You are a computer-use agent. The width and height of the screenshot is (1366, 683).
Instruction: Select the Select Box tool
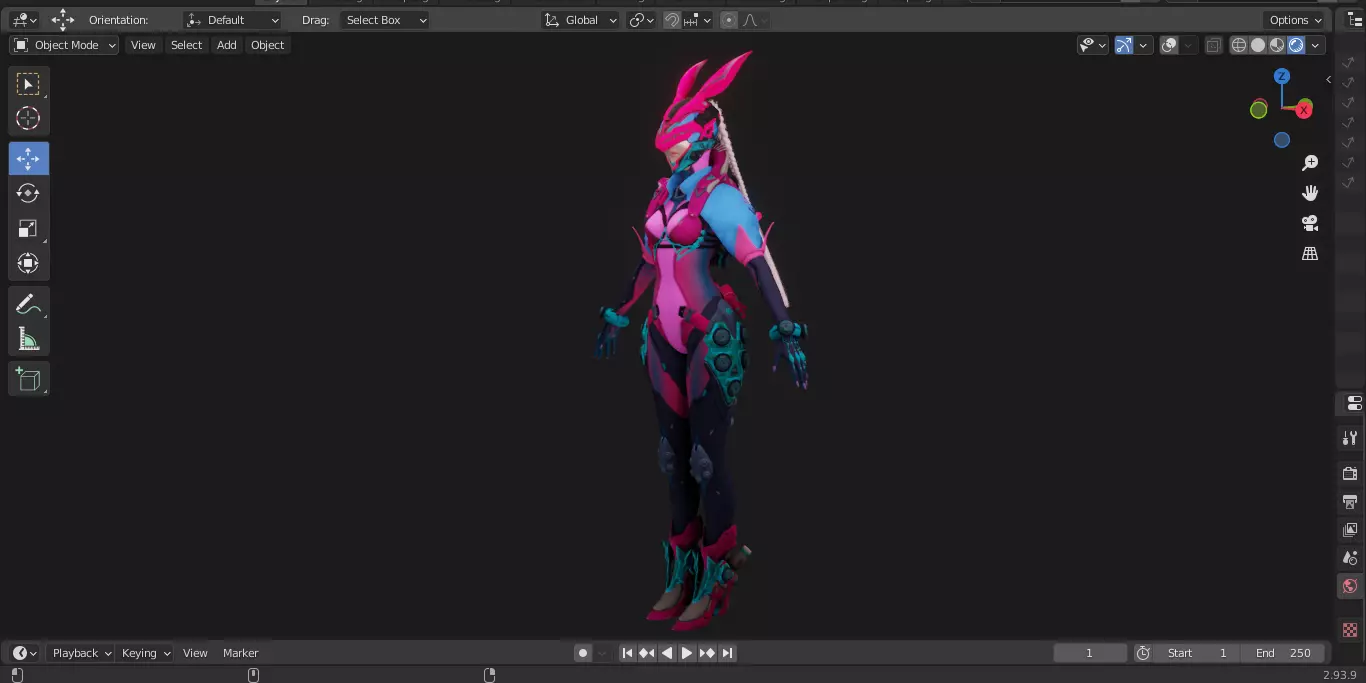tap(28, 84)
